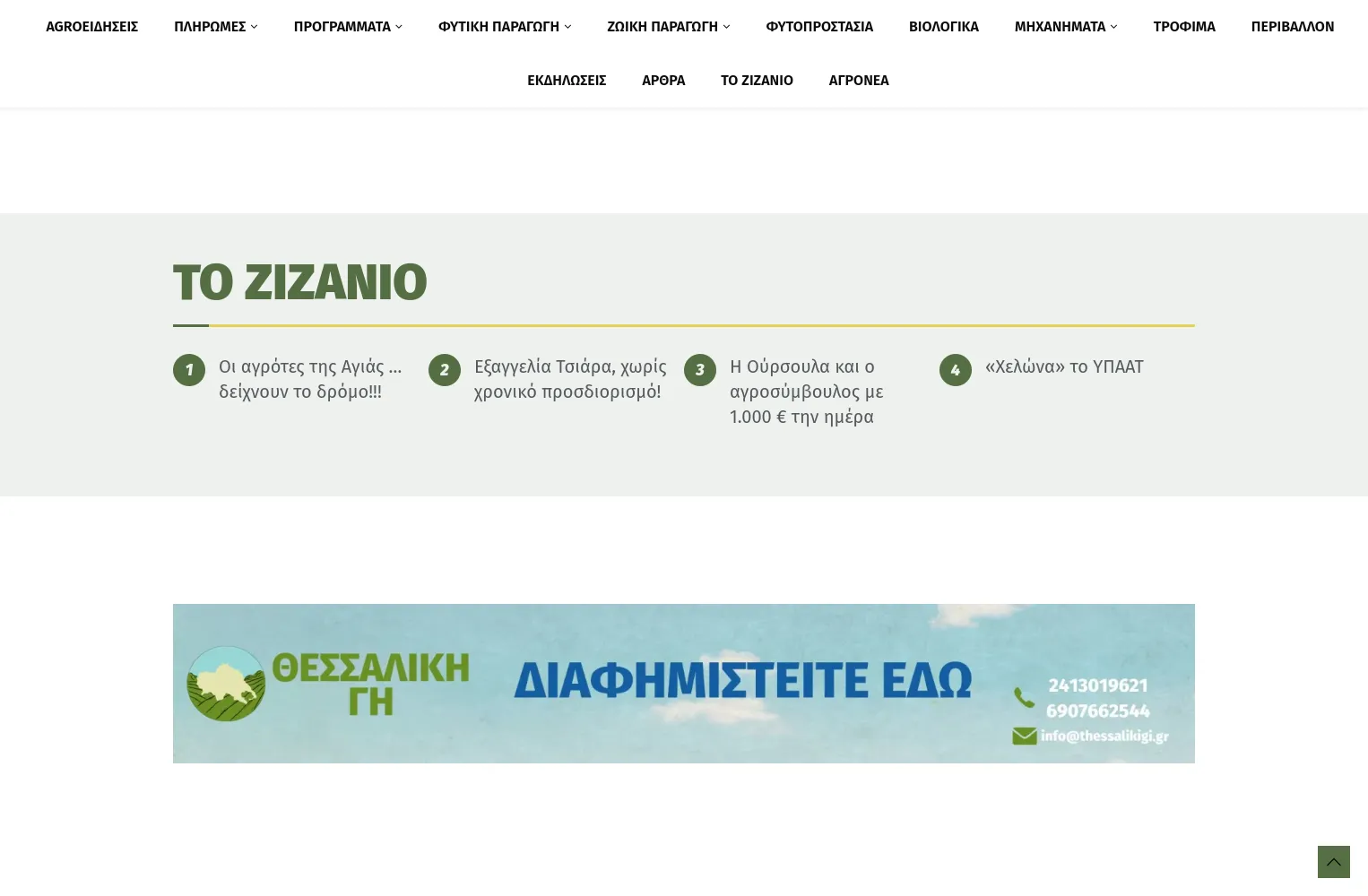The height and width of the screenshot is (896, 1368).
Task: Open article "«Χελώνα» το ΥΠΑΑΤ"
Action: [1064, 366]
